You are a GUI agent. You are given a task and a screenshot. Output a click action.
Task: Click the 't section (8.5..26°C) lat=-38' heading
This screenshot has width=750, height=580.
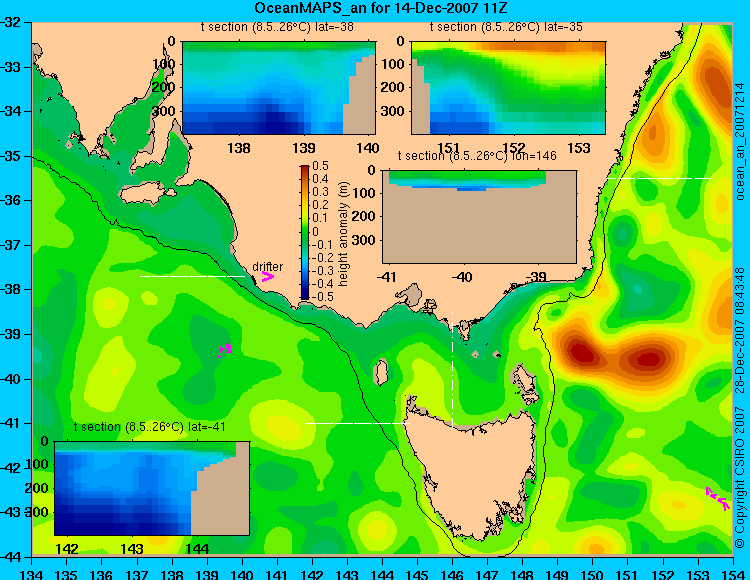pyautogui.click(x=277, y=27)
